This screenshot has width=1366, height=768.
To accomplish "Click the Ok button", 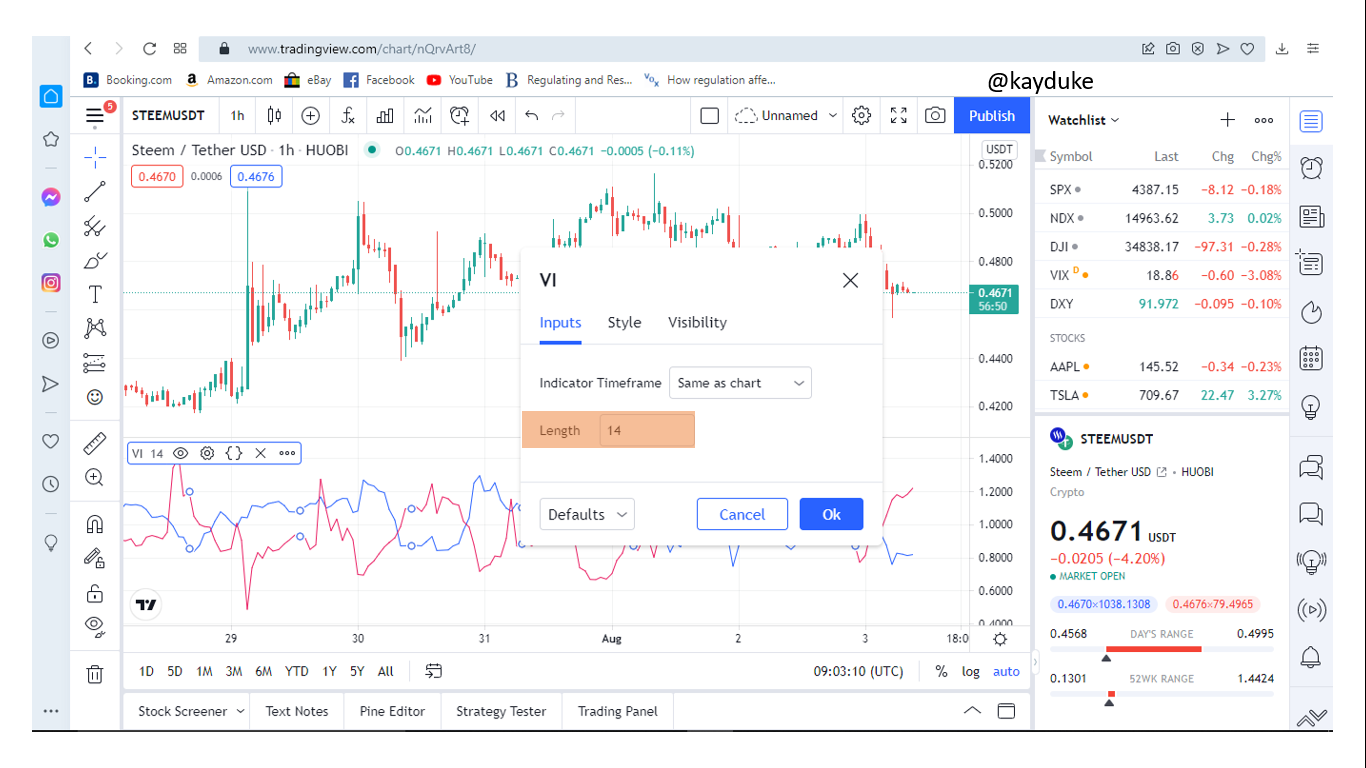I will pyautogui.click(x=831, y=514).
